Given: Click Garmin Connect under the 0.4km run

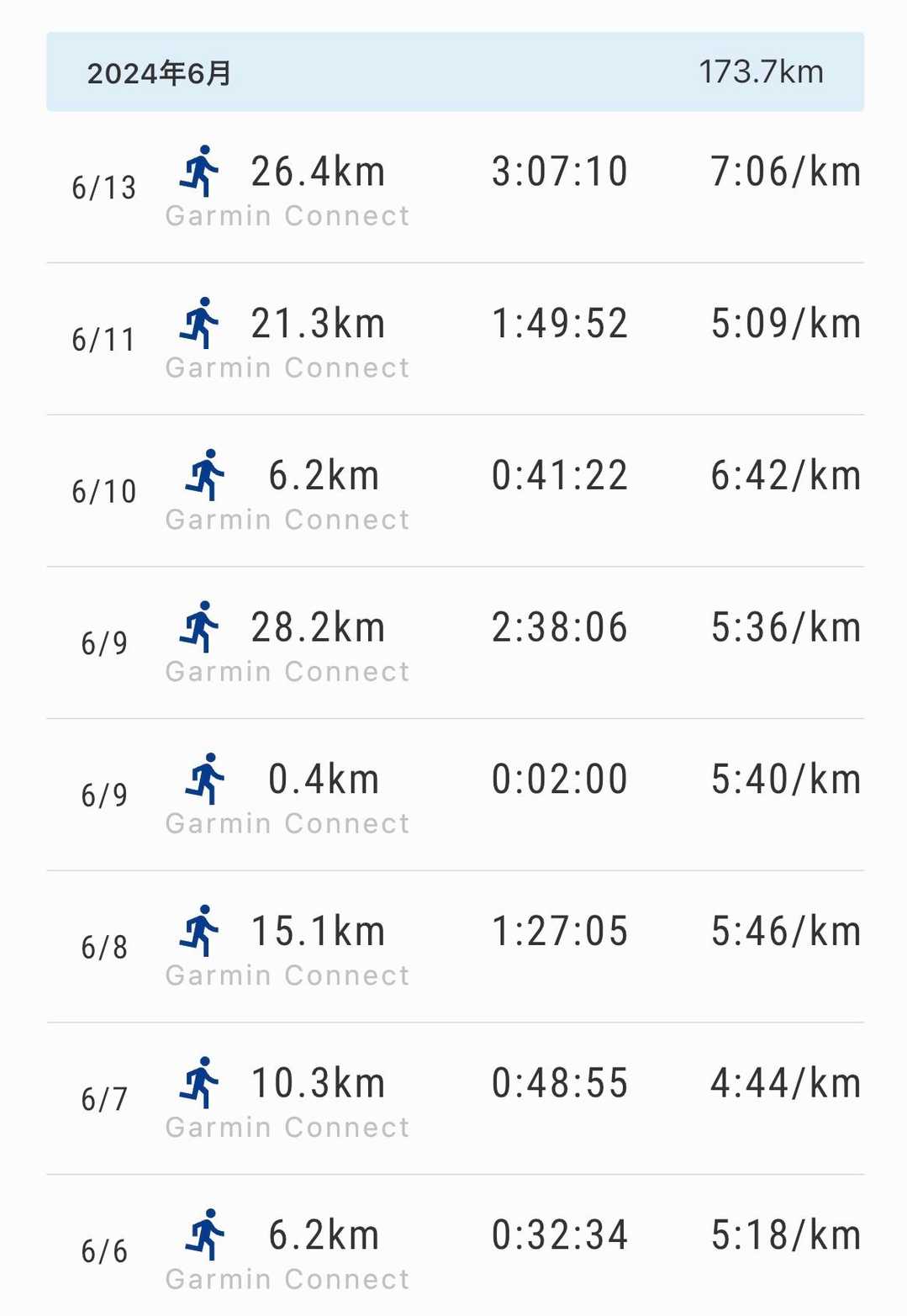Looking at the screenshot, I should pos(287,823).
